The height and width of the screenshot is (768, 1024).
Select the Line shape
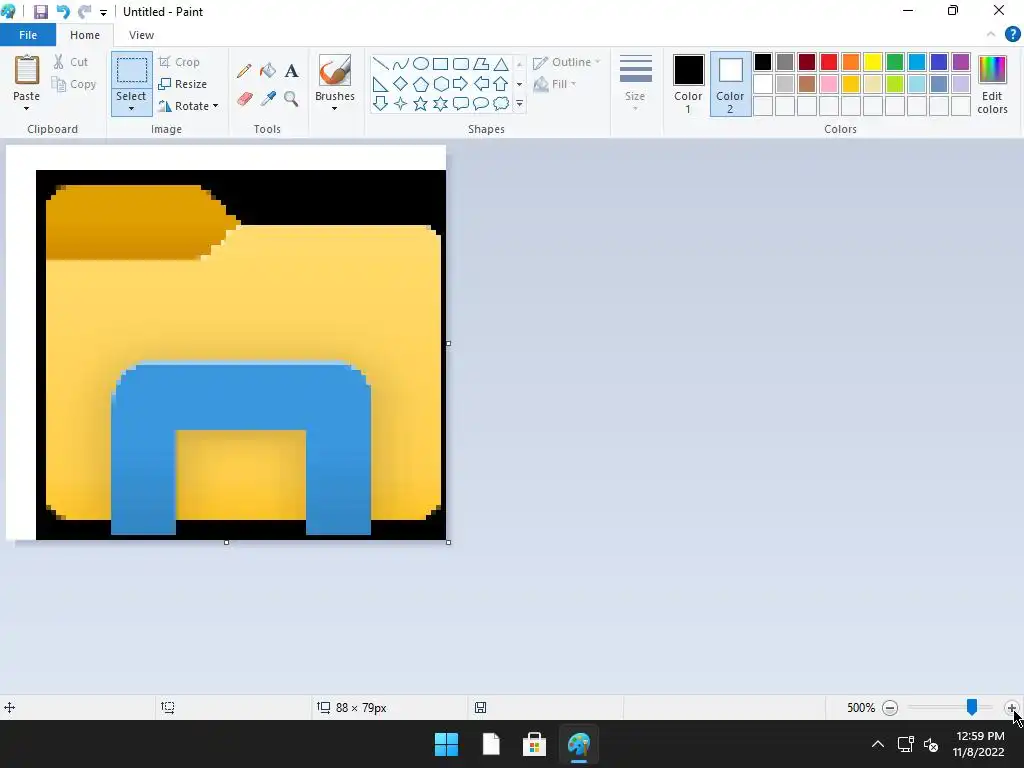tap(381, 64)
